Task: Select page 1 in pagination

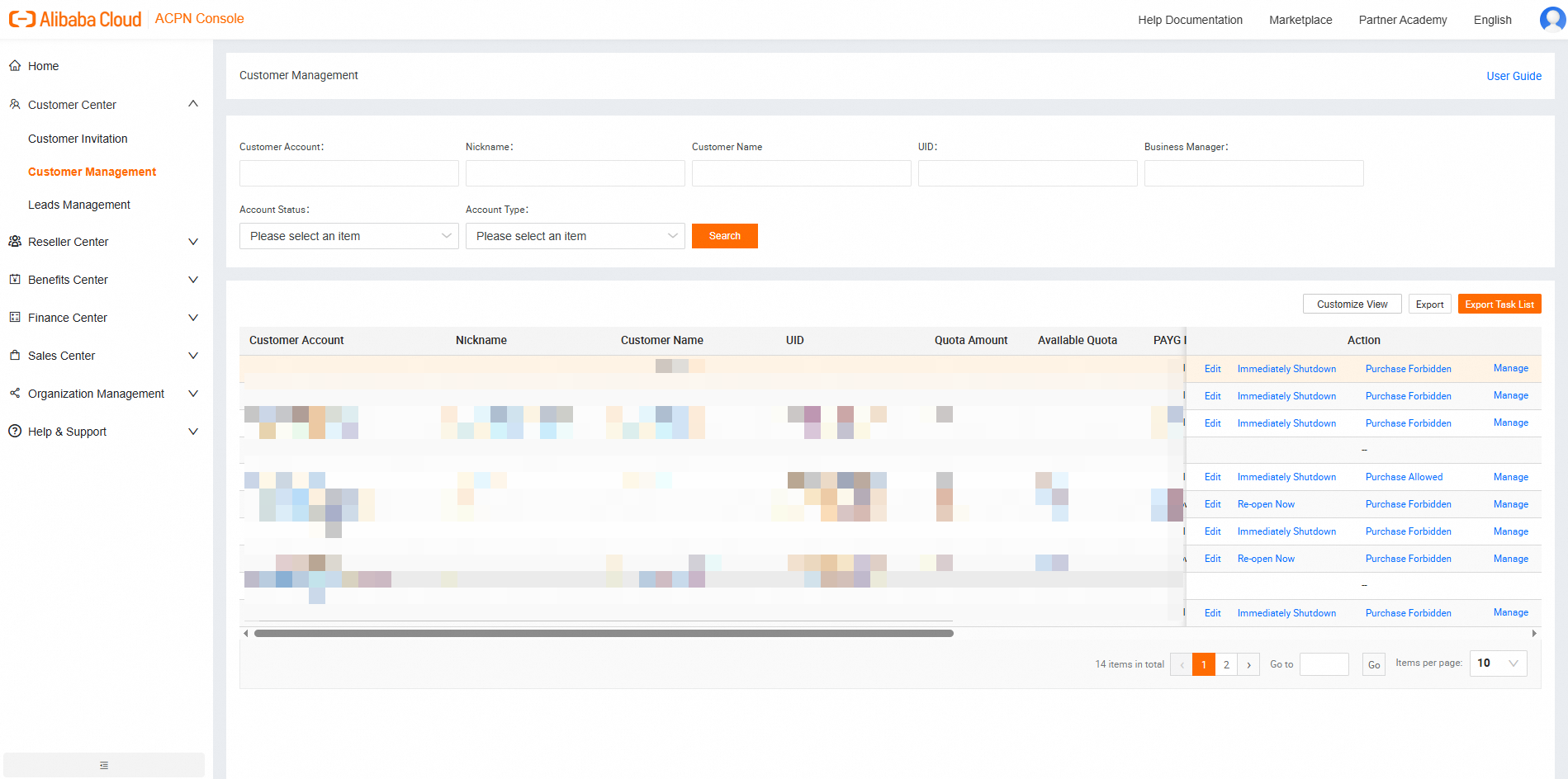Action: coord(1204,664)
